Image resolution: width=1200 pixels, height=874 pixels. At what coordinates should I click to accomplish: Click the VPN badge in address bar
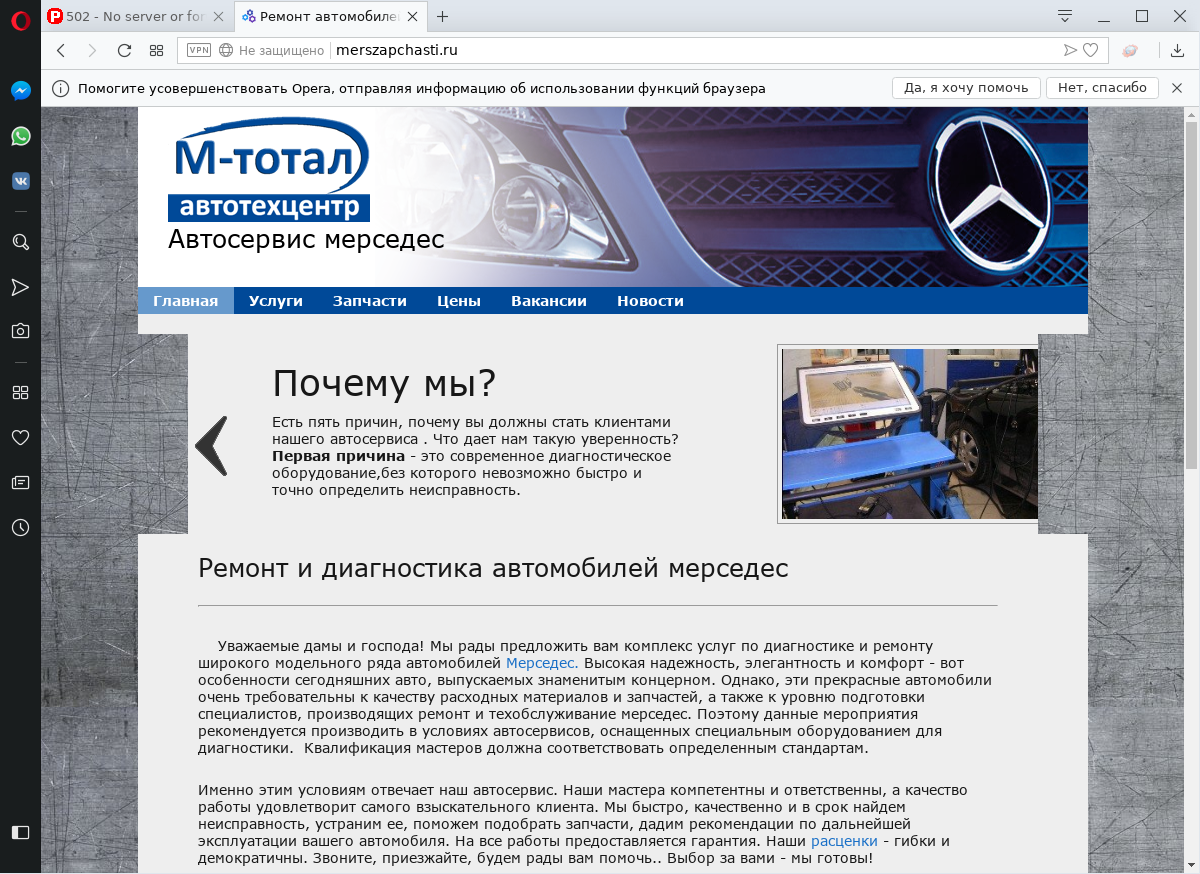199,50
